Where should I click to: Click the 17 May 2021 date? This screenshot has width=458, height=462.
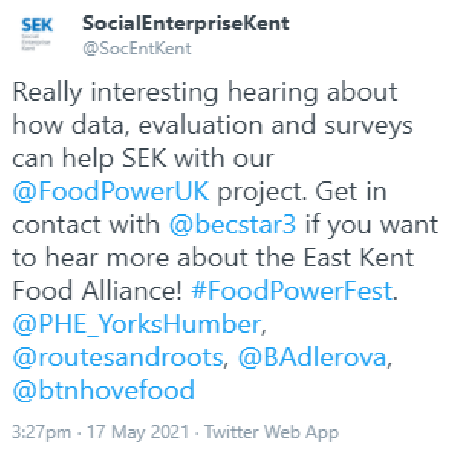click(x=138, y=432)
